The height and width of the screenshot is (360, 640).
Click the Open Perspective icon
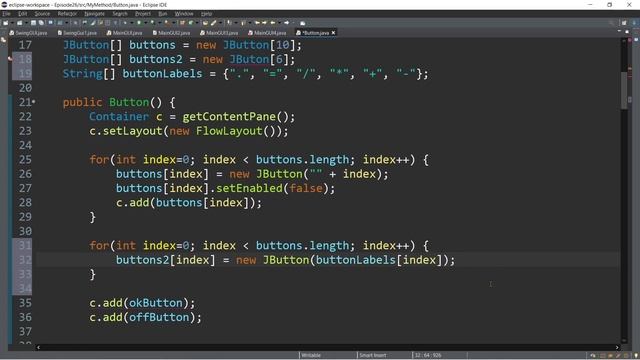tap(624, 23)
